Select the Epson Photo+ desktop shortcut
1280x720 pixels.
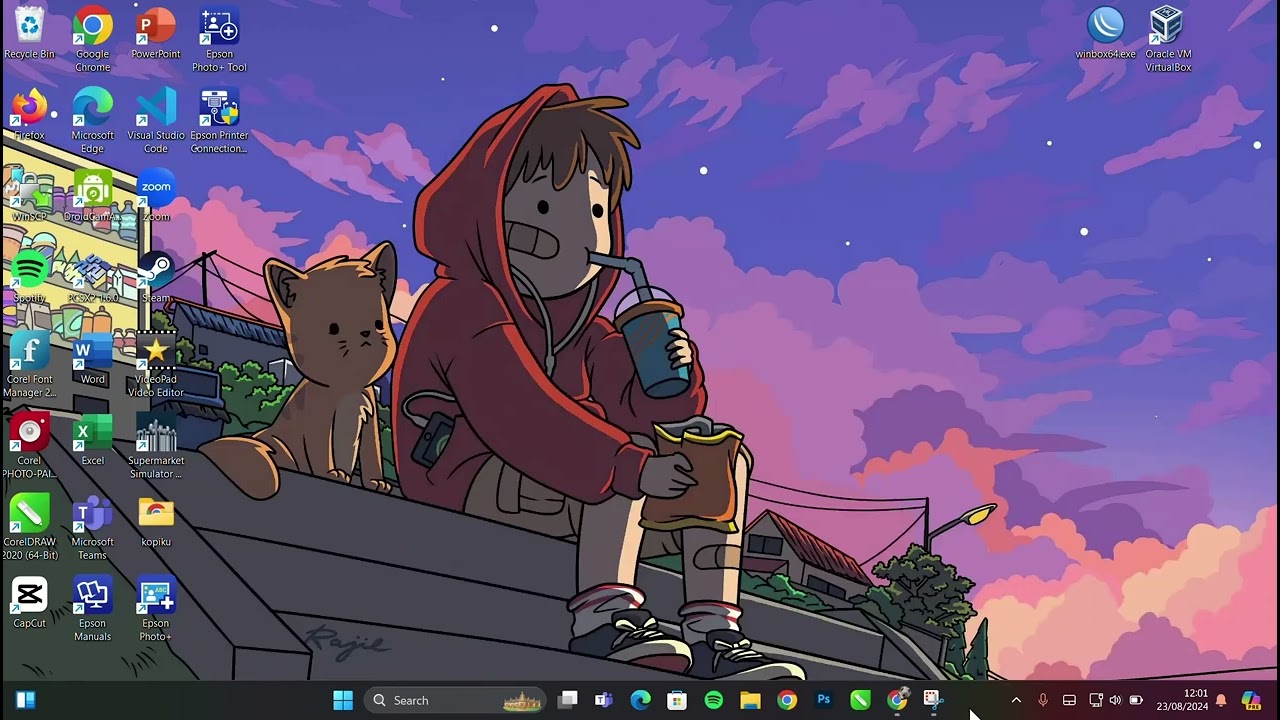pos(156,609)
